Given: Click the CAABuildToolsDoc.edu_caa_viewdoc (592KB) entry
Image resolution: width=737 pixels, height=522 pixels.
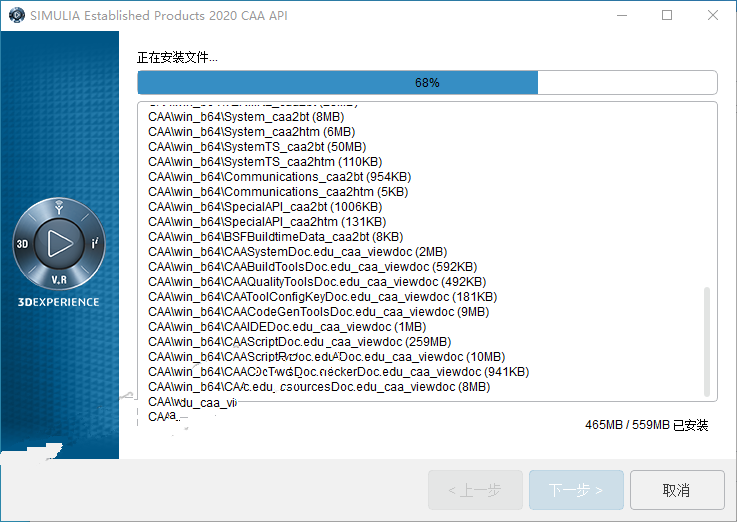Looking at the screenshot, I should tap(313, 267).
